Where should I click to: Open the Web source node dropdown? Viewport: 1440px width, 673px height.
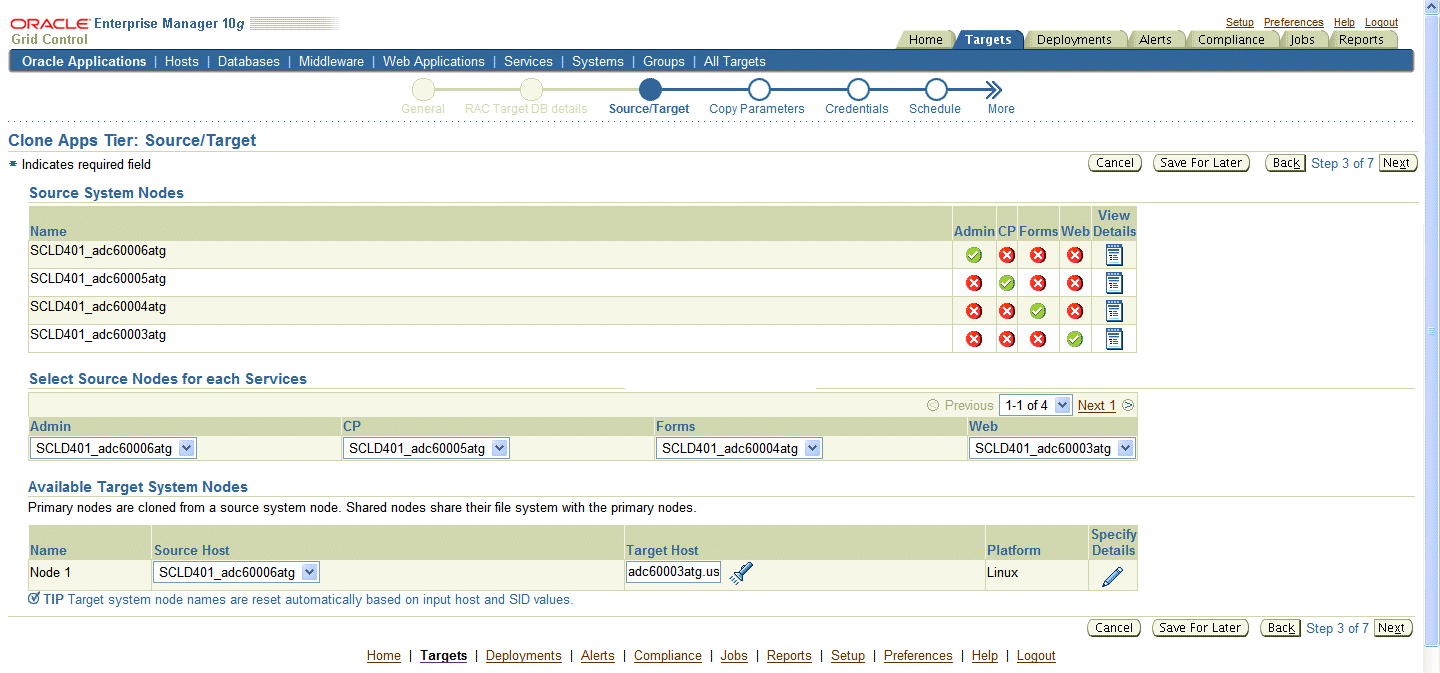click(1052, 448)
